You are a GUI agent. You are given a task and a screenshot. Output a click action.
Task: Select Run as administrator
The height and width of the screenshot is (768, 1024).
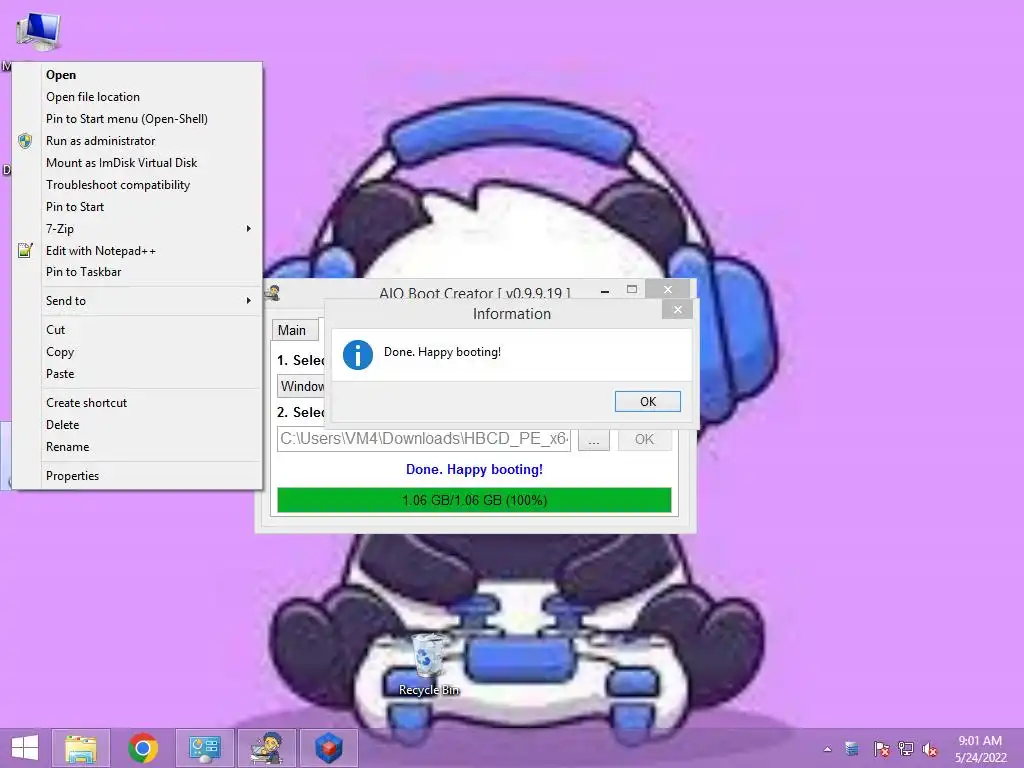138,140
